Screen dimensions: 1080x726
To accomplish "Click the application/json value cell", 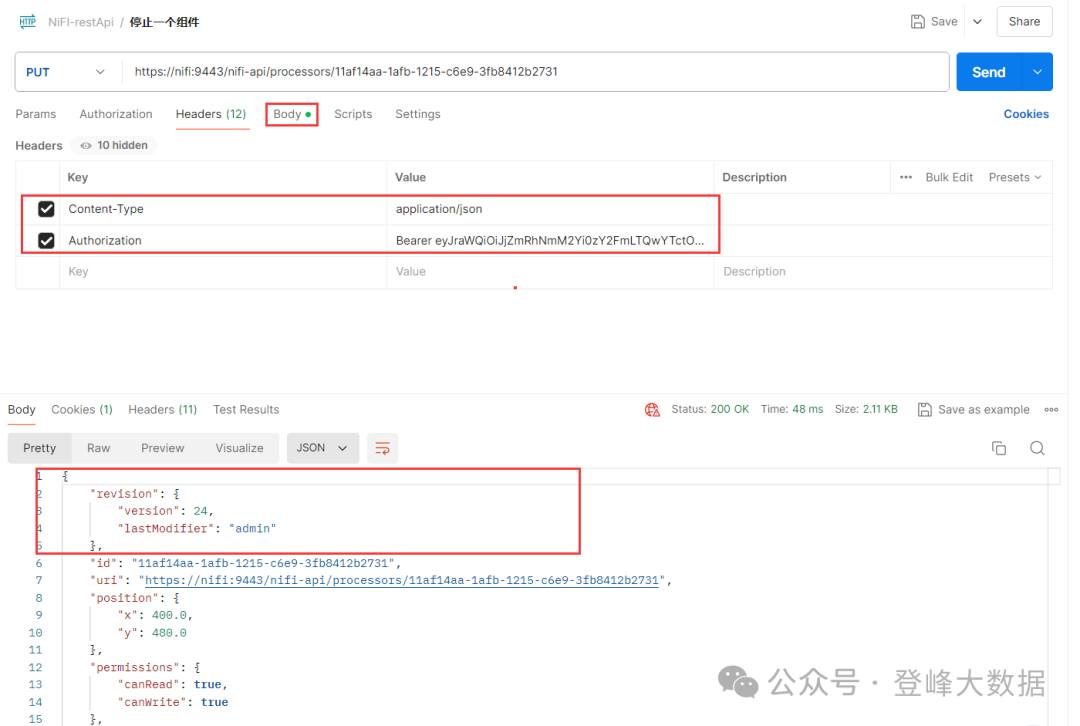I will 550,209.
